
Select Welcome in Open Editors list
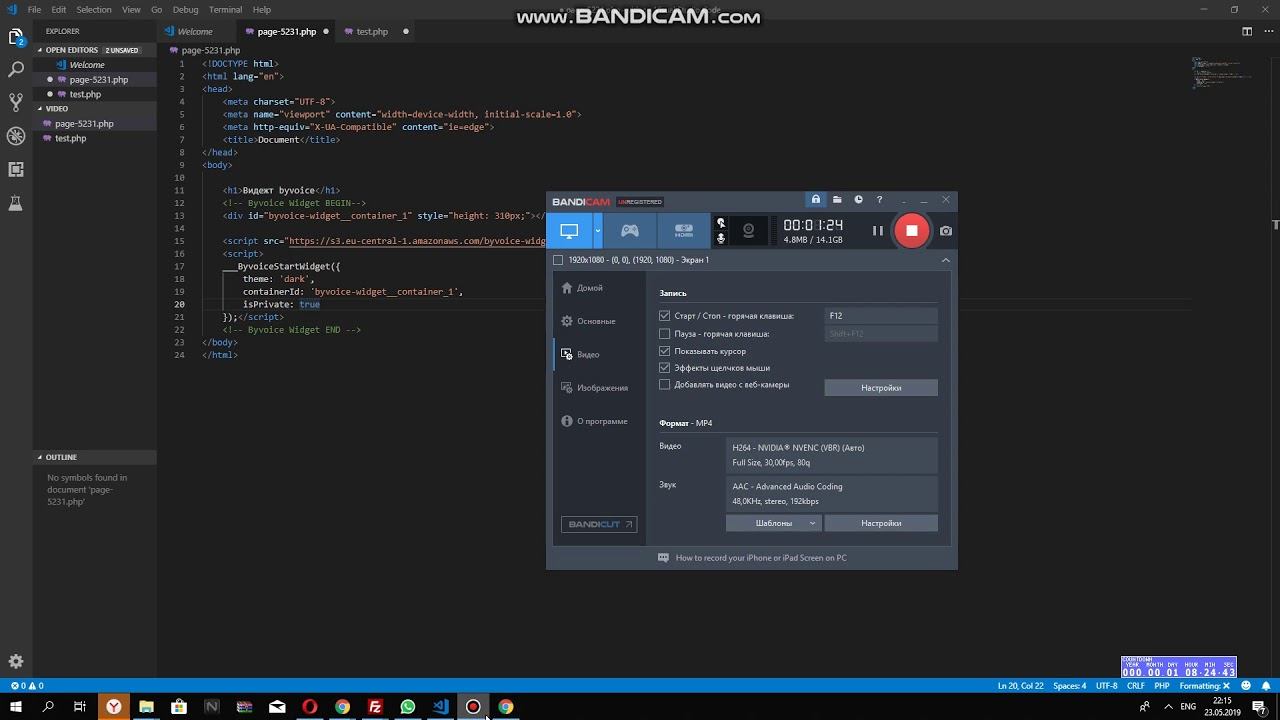click(87, 65)
